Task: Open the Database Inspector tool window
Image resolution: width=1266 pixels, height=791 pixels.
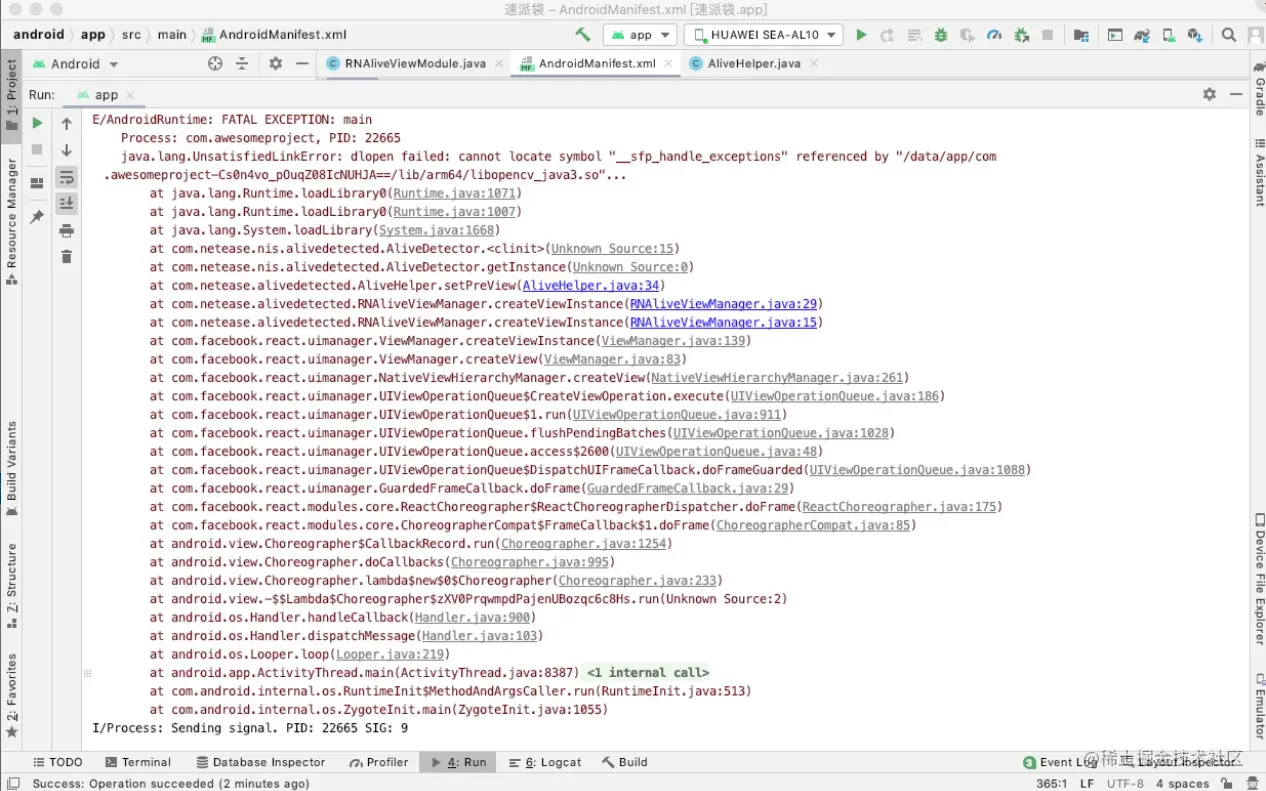Action: tap(260, 762)
